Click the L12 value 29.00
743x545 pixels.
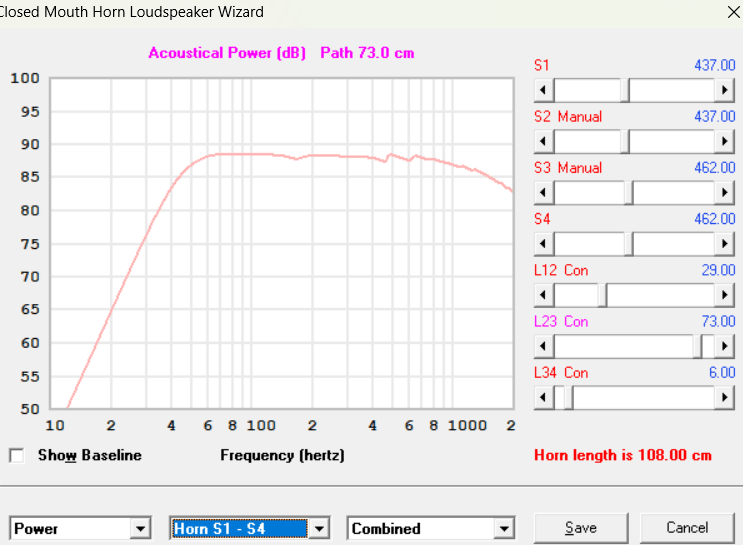(718, 270)
